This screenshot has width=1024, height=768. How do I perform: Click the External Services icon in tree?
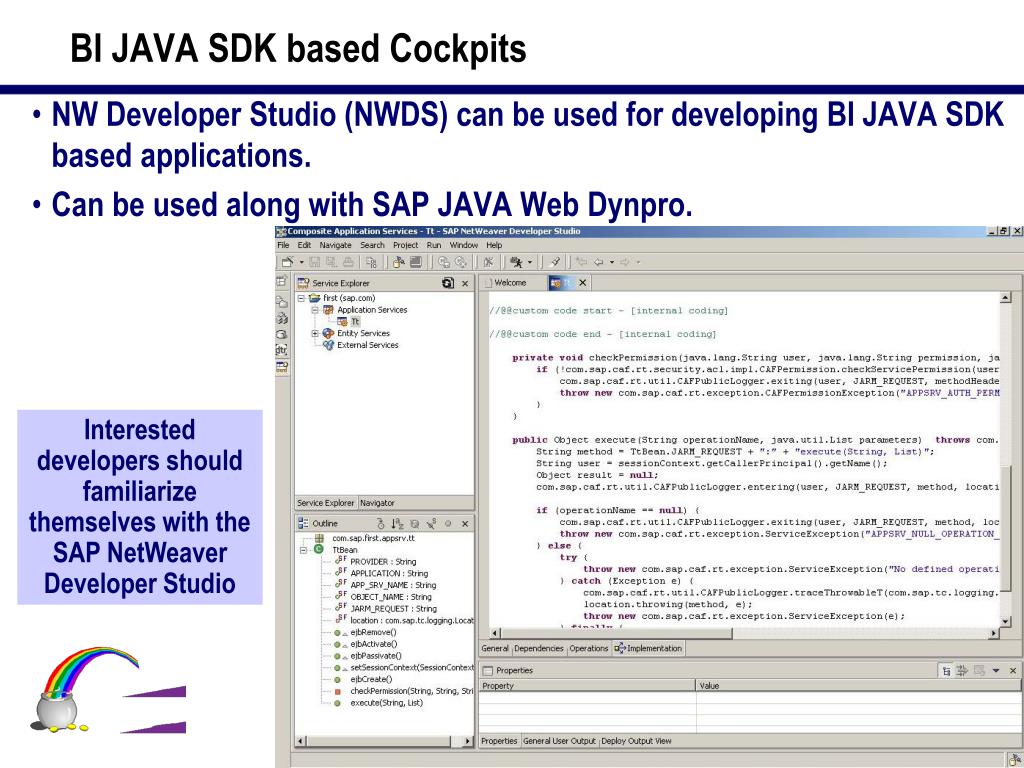[328, 345]
